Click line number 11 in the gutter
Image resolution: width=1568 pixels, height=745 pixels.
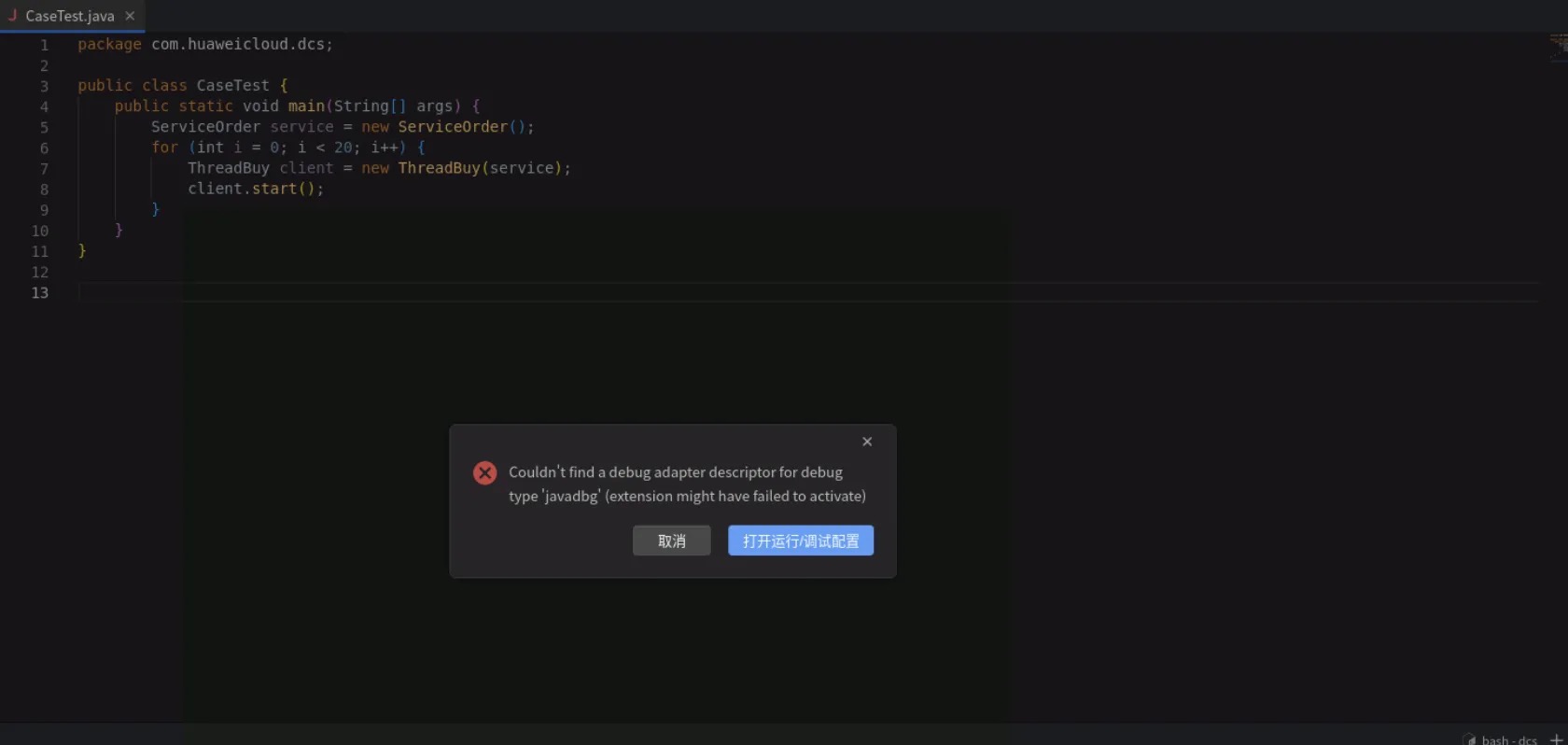coord(40,251)
